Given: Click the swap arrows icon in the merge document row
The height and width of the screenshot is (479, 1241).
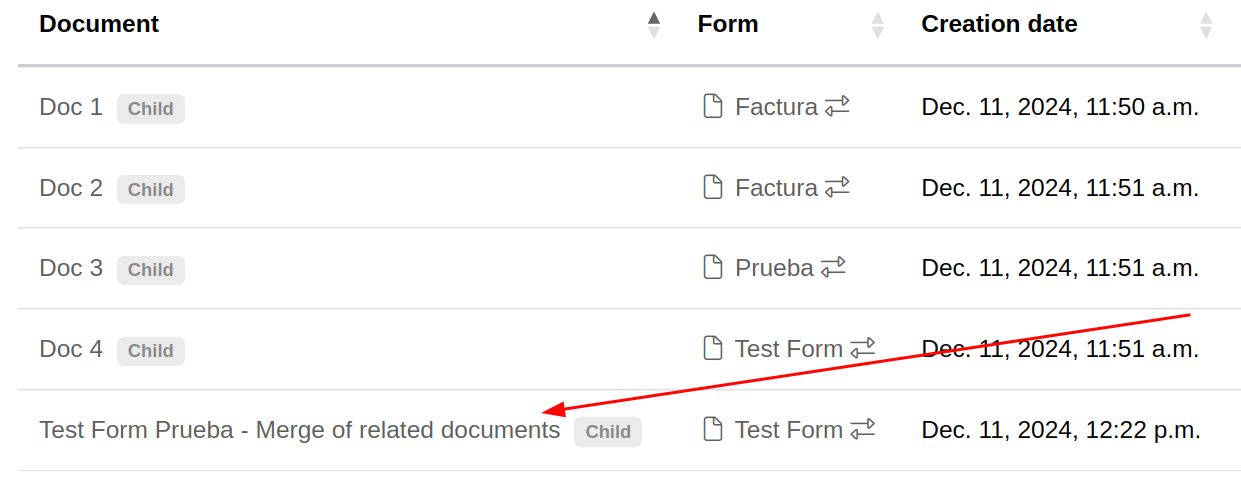Looking at the screenshot, I should (862, 429).
